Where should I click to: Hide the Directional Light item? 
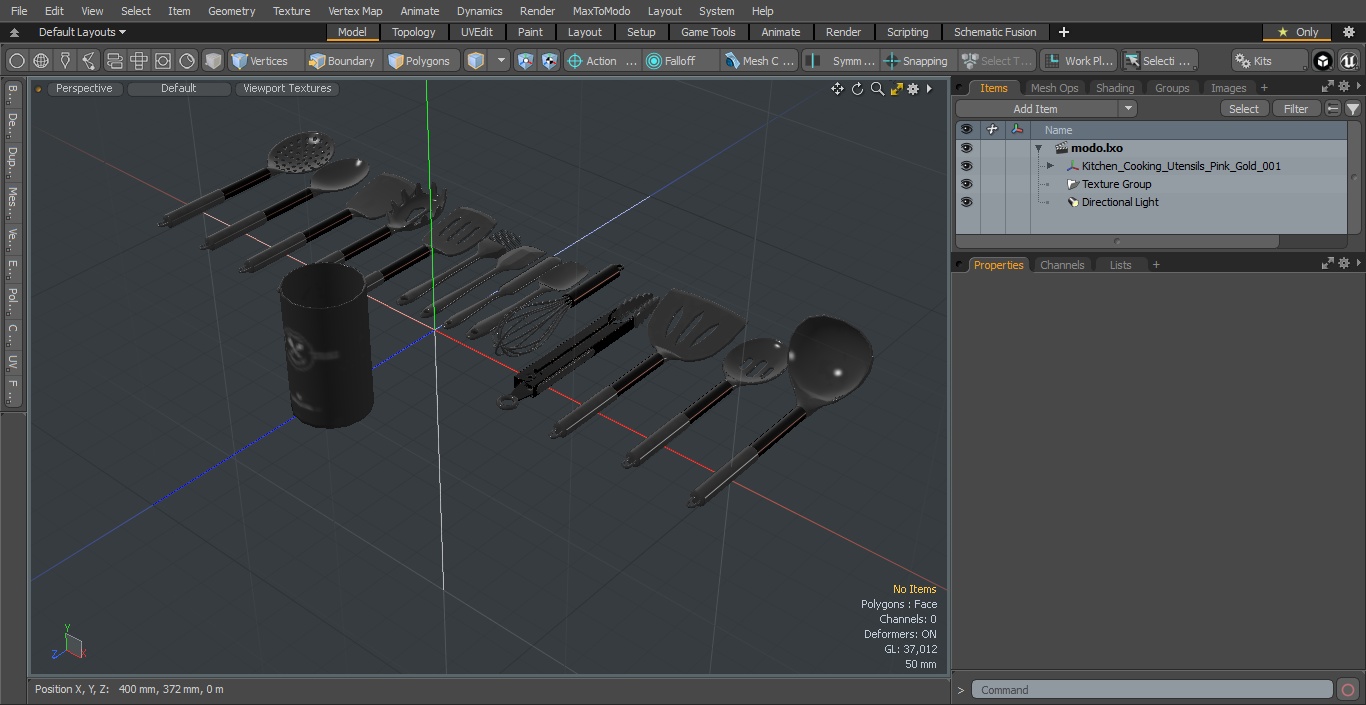tap(966, 202)
